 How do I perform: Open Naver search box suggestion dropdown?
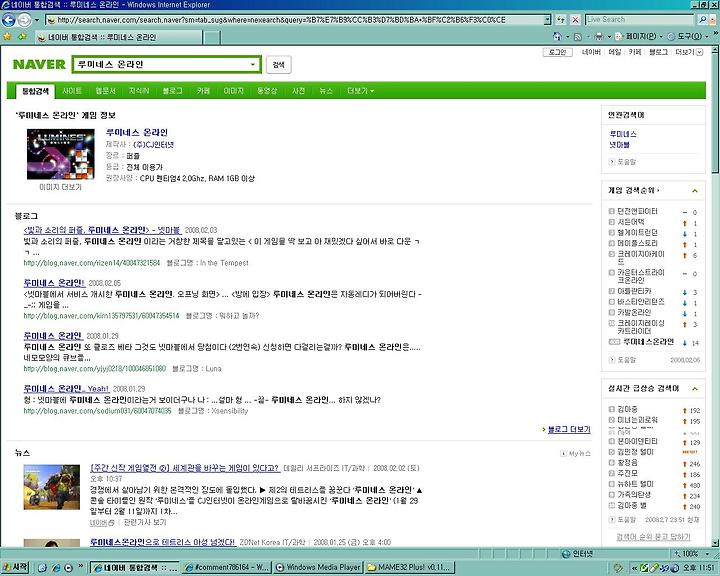tap(253, 64)
